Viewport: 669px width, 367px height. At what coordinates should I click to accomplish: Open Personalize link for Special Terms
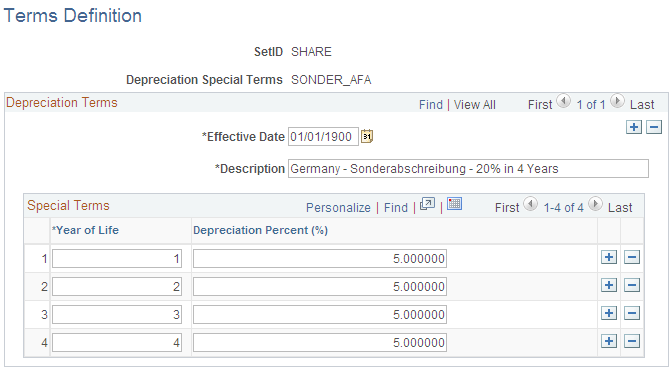tap(338, 208)
